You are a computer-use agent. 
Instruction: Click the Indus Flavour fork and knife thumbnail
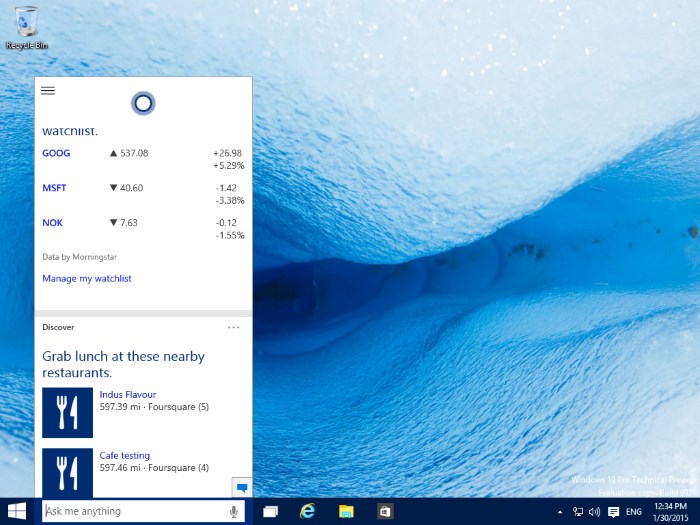click(x=67, y=412)
